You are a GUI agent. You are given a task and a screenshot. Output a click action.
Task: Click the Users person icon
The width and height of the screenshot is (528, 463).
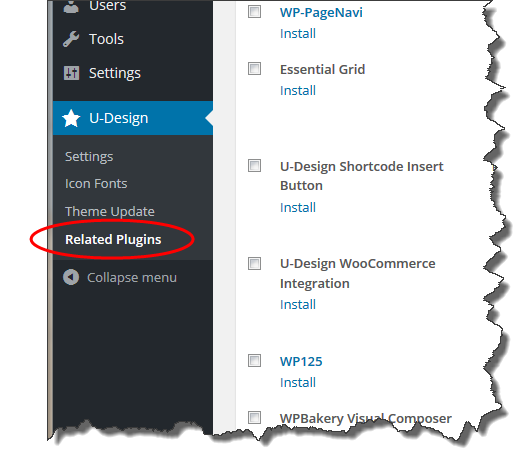(71, 6)
